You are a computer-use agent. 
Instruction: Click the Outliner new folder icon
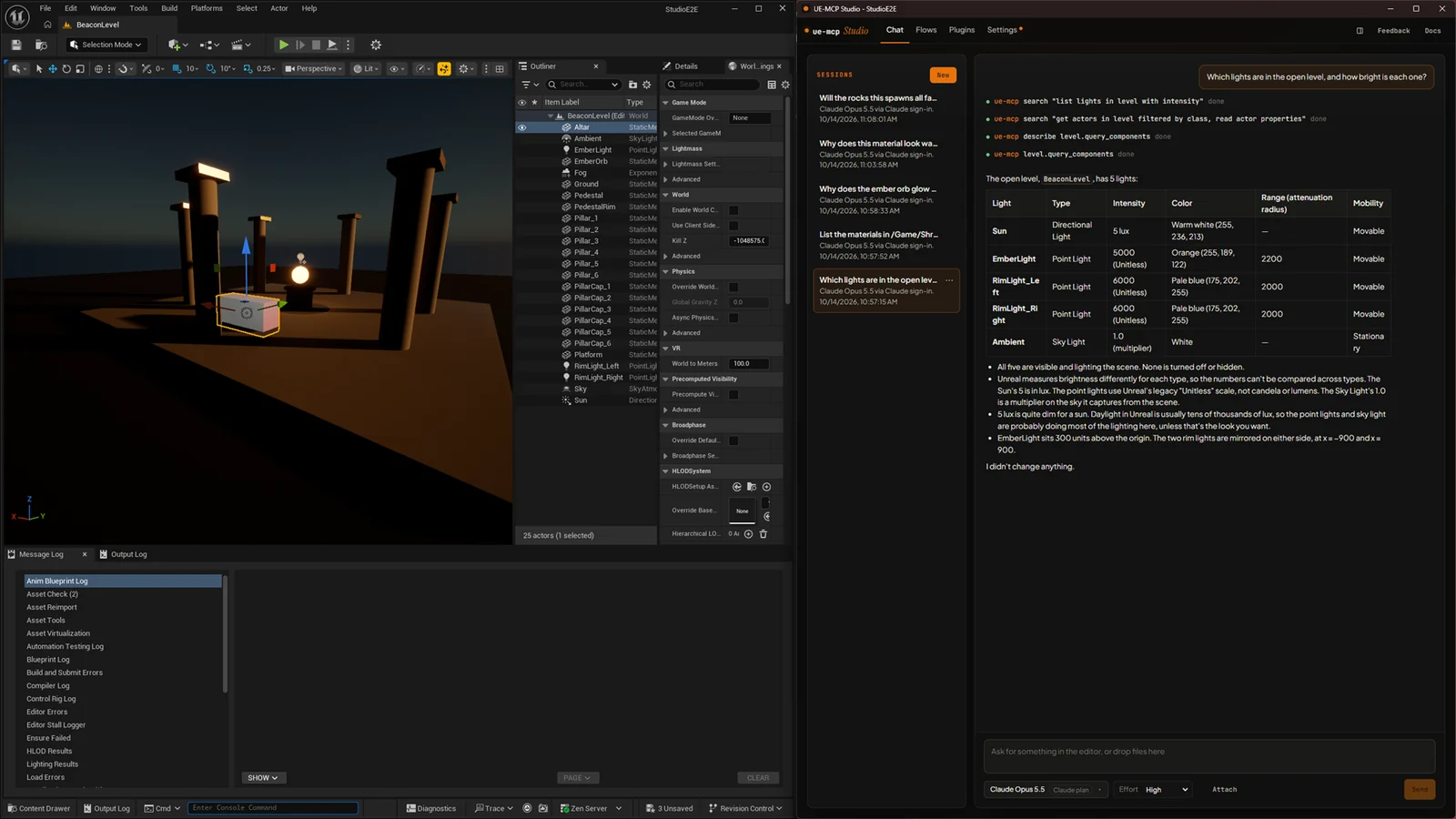point(632,85)
